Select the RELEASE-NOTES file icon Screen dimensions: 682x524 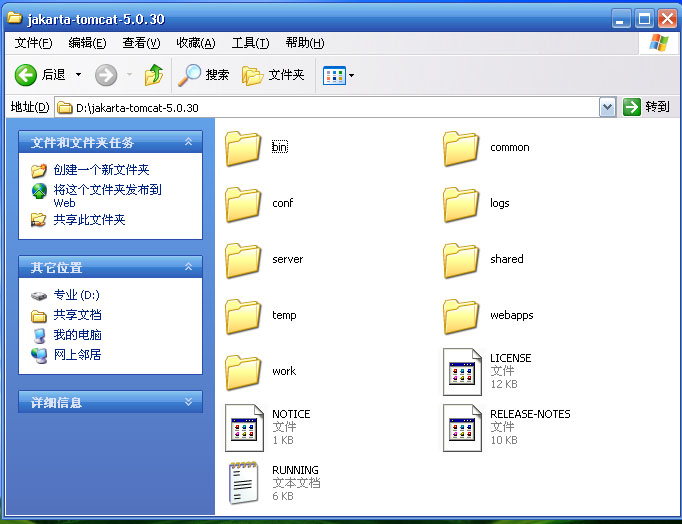[462, 428]
